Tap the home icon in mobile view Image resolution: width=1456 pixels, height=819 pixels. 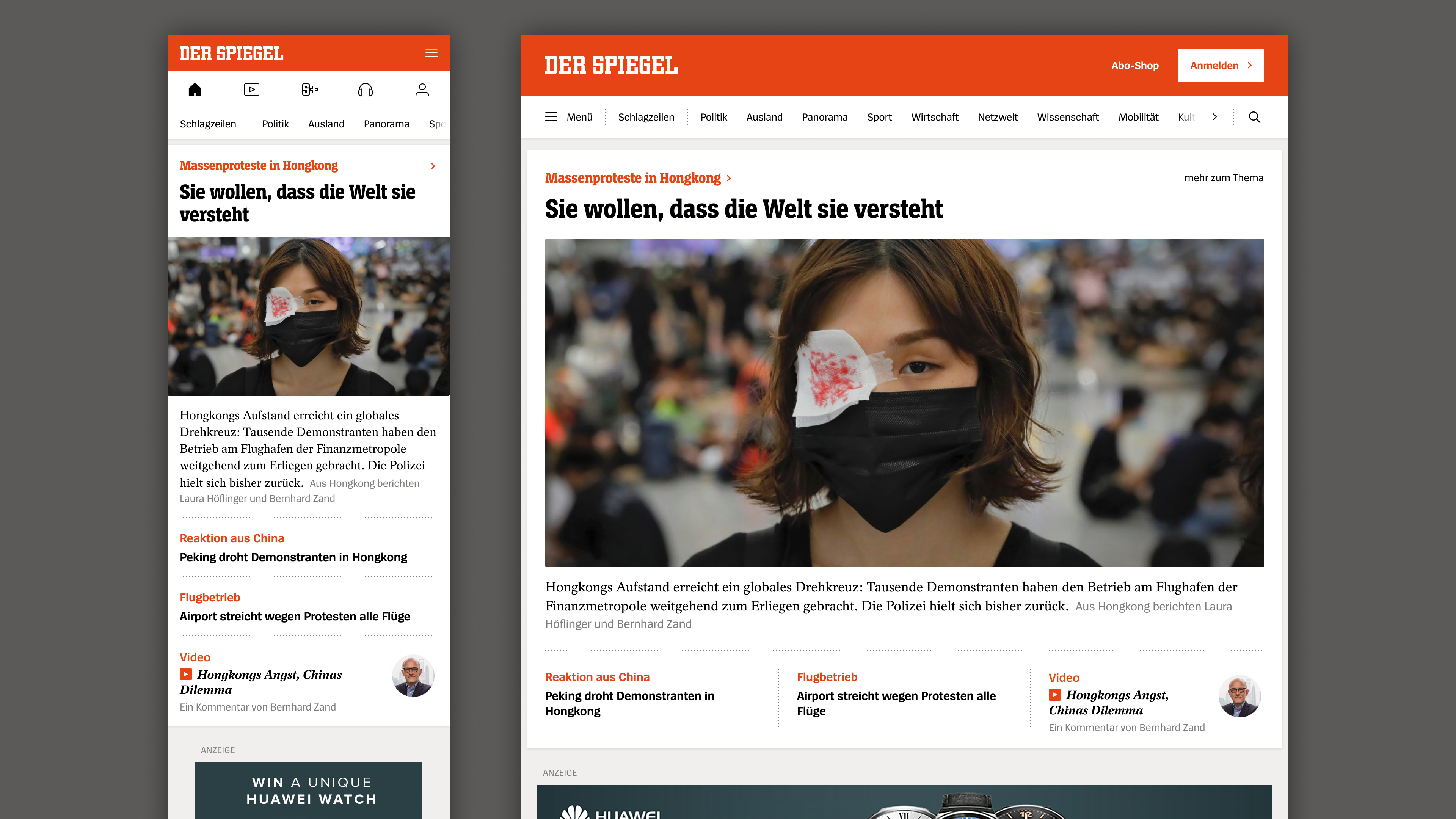[195, 89]
